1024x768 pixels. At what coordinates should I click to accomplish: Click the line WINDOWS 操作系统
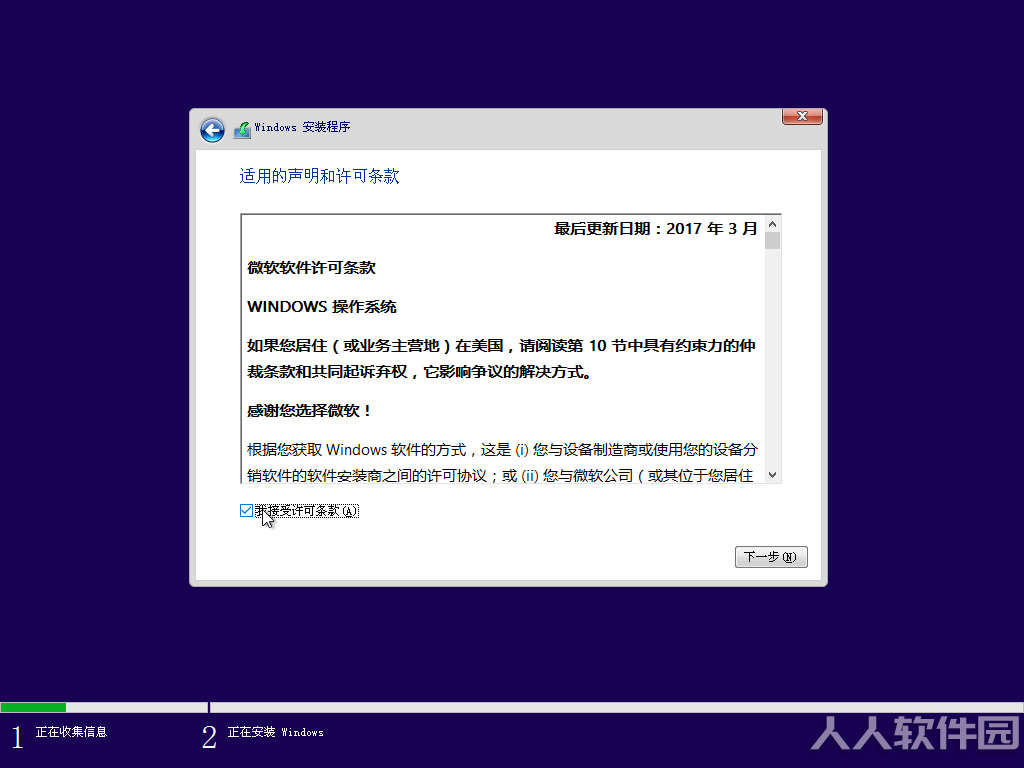coord(322,307)
